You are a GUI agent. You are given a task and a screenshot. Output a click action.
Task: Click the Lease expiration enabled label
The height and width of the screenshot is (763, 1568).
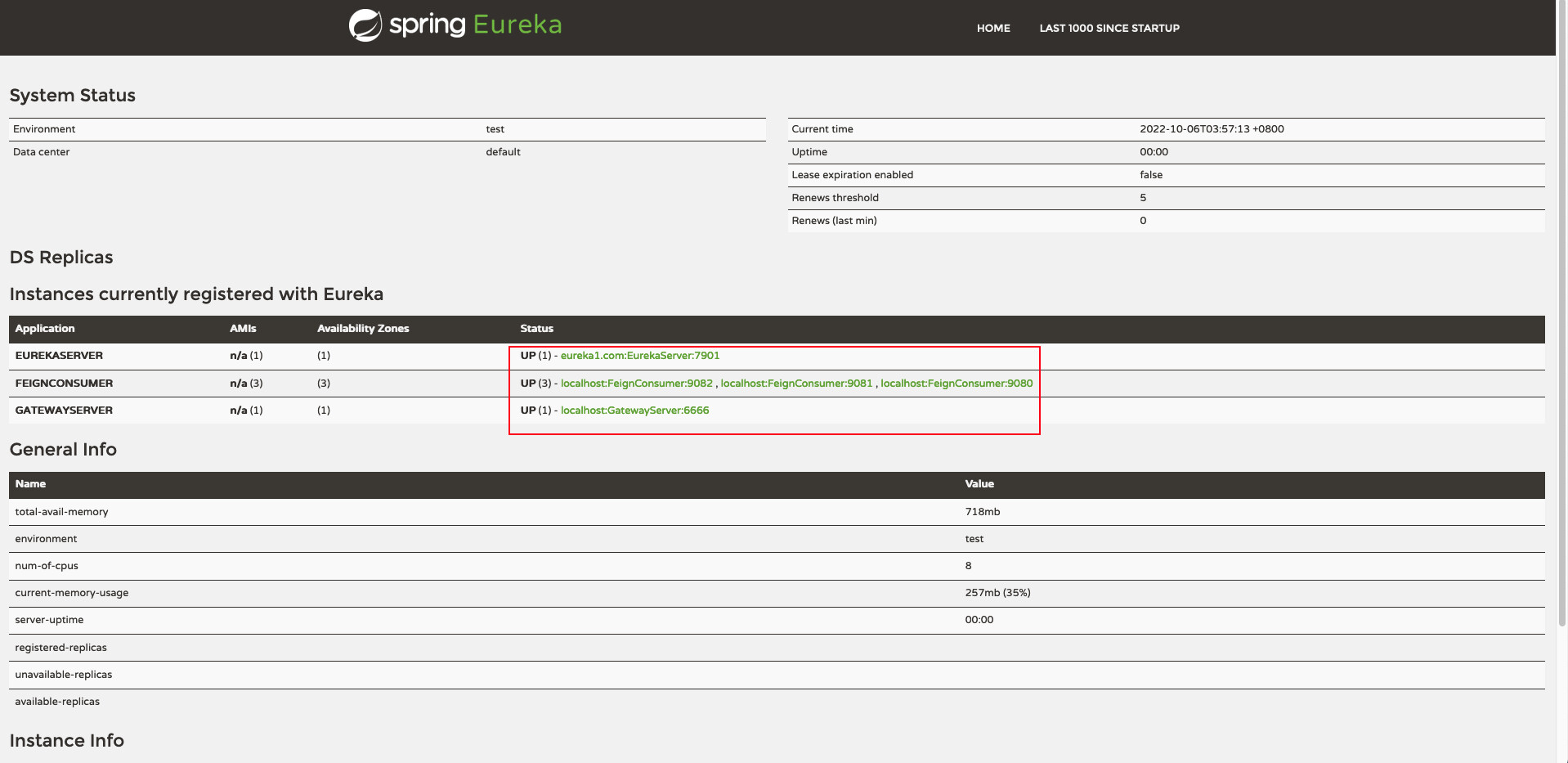point(853,175)
